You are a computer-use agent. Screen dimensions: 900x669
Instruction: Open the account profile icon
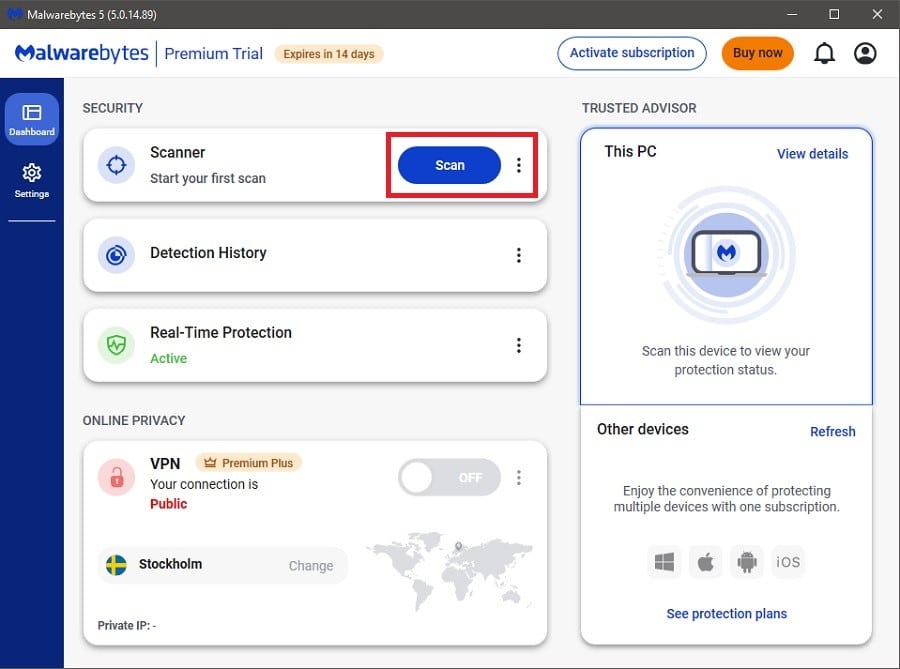coord(865,53)
